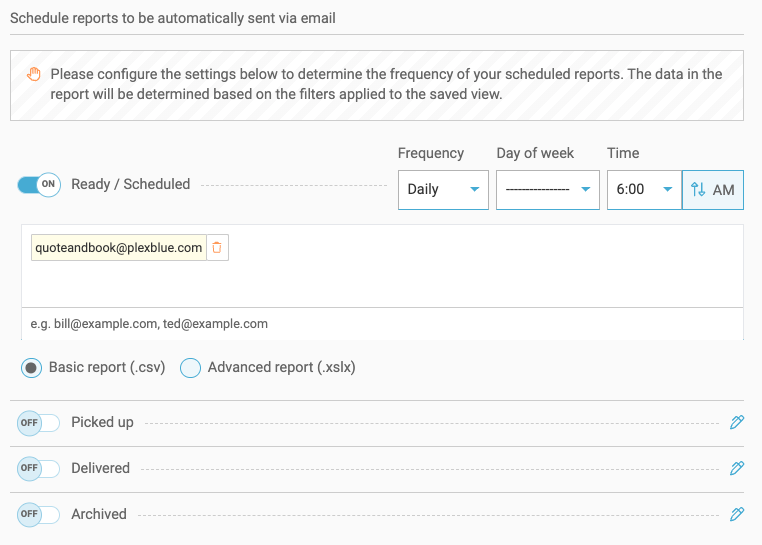Turn off the Ready / Scheduled toggle
Screen dimensions: 762x545
click(39, 185)
